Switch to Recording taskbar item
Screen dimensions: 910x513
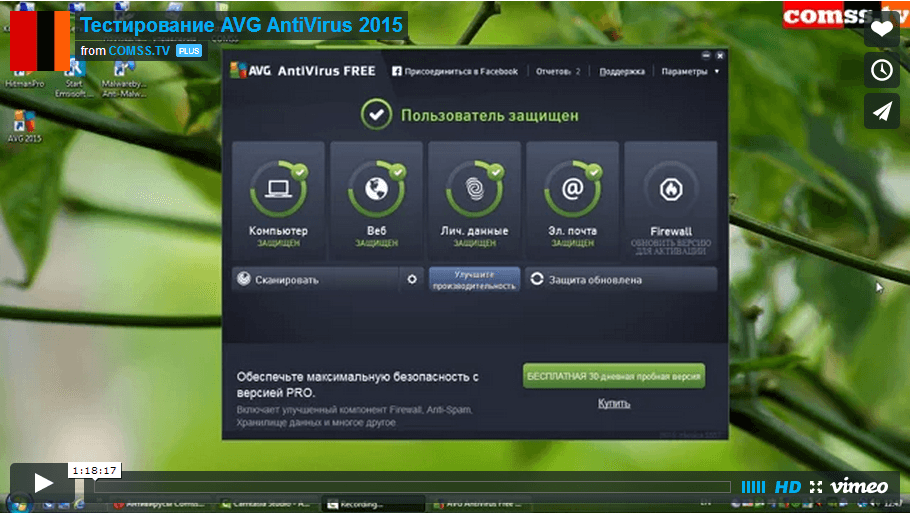click(x=374, y=504)
